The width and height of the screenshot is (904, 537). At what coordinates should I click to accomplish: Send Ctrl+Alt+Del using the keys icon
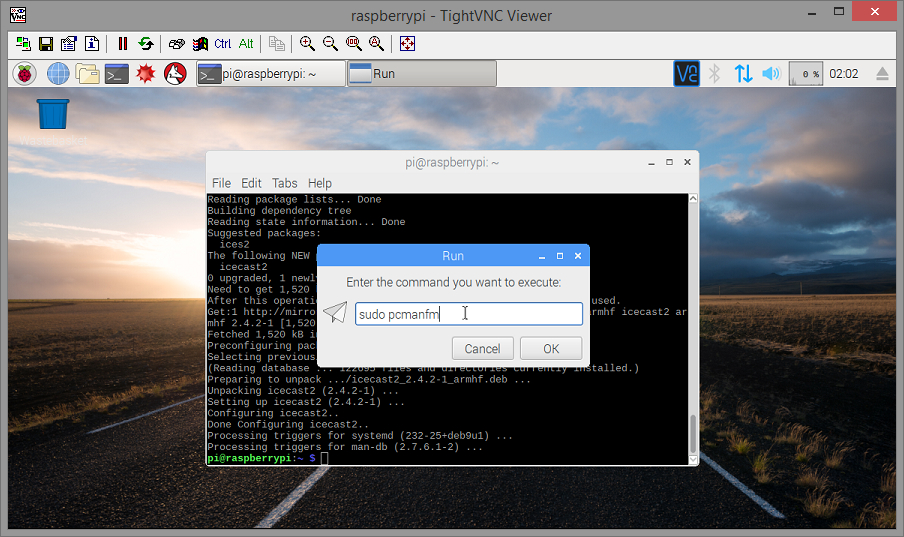177,44
